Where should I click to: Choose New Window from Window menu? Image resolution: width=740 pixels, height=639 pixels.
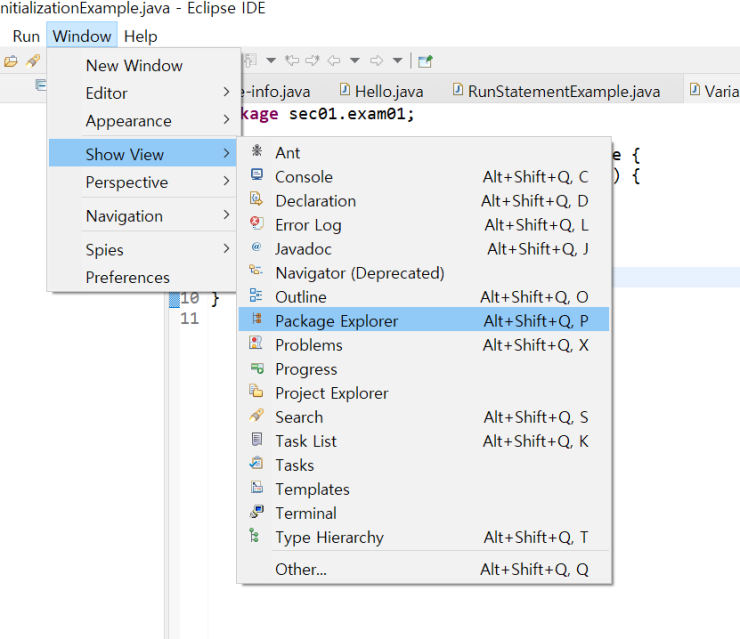[x=143, y=65]
